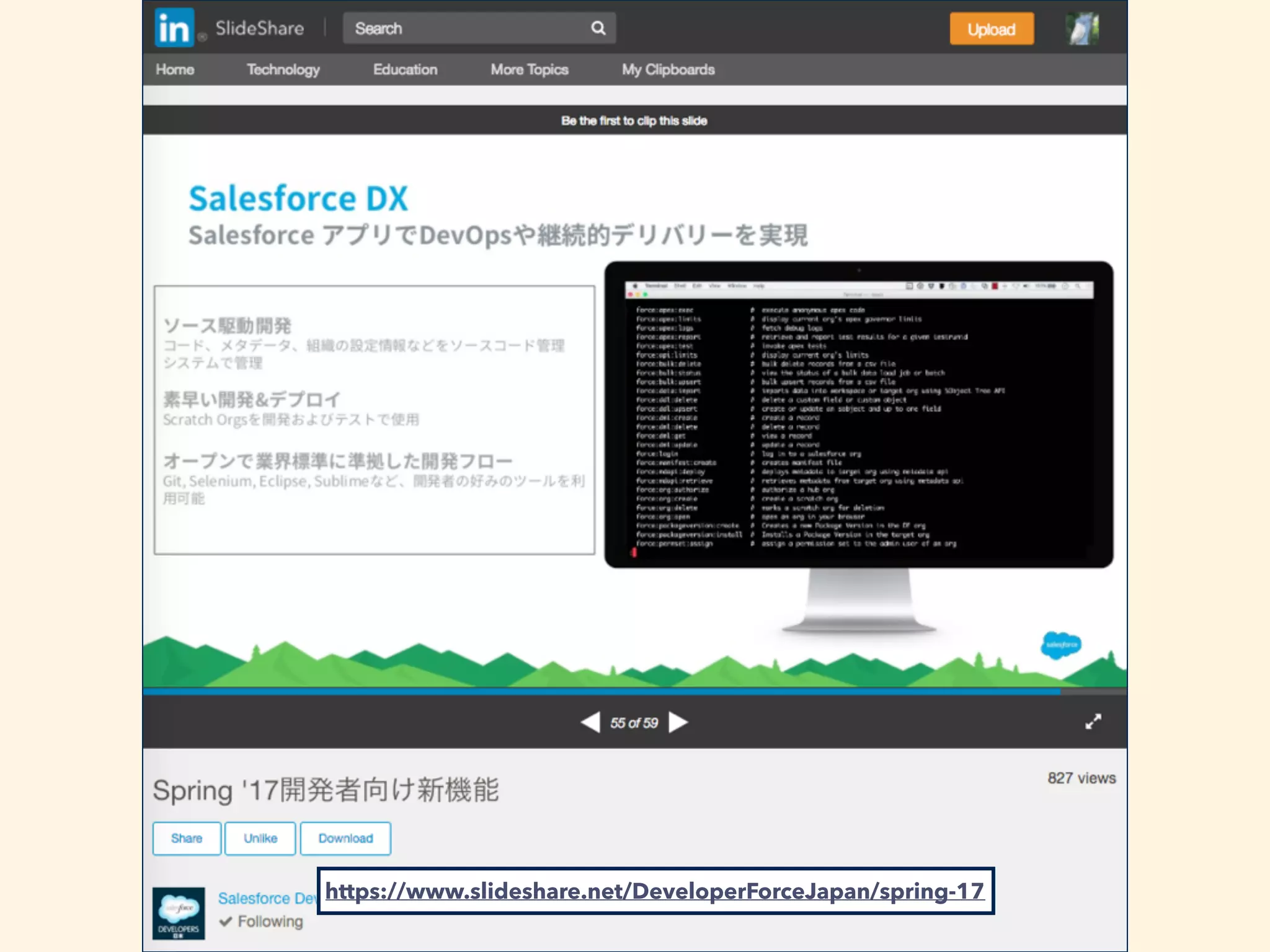Screen dimensions: 1270x952
Task: Open the Education menu item
Action: point(405,69)
